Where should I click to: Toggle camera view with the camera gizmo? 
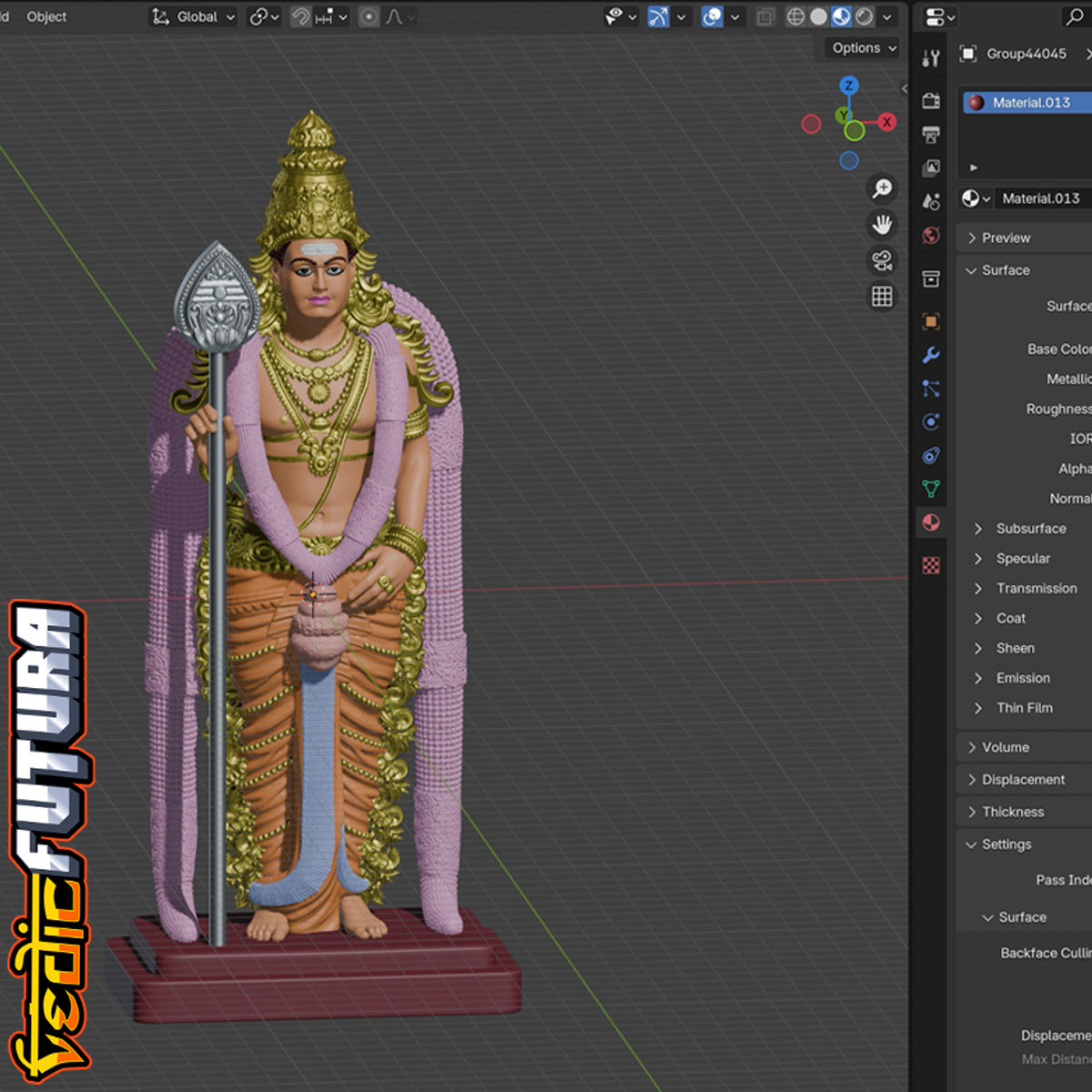[881, 261]
